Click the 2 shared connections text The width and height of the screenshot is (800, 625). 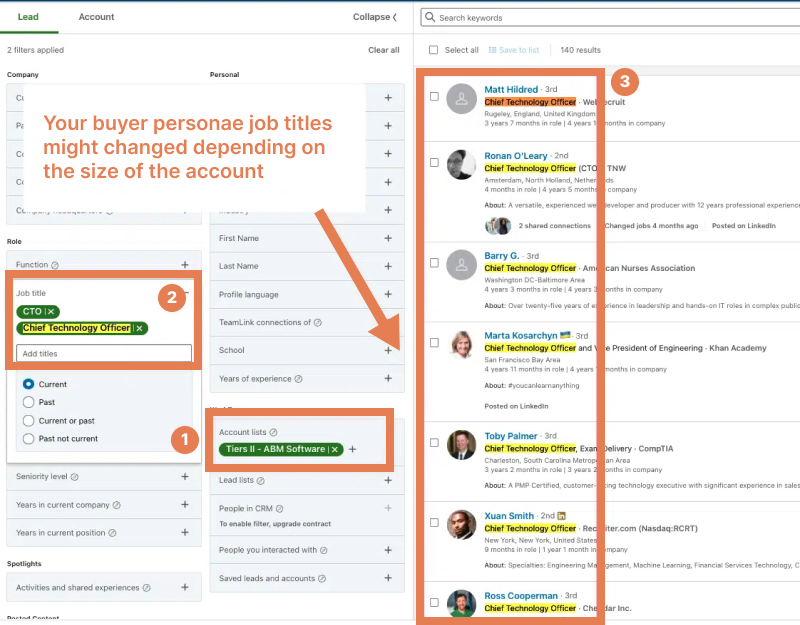point(555,226)
